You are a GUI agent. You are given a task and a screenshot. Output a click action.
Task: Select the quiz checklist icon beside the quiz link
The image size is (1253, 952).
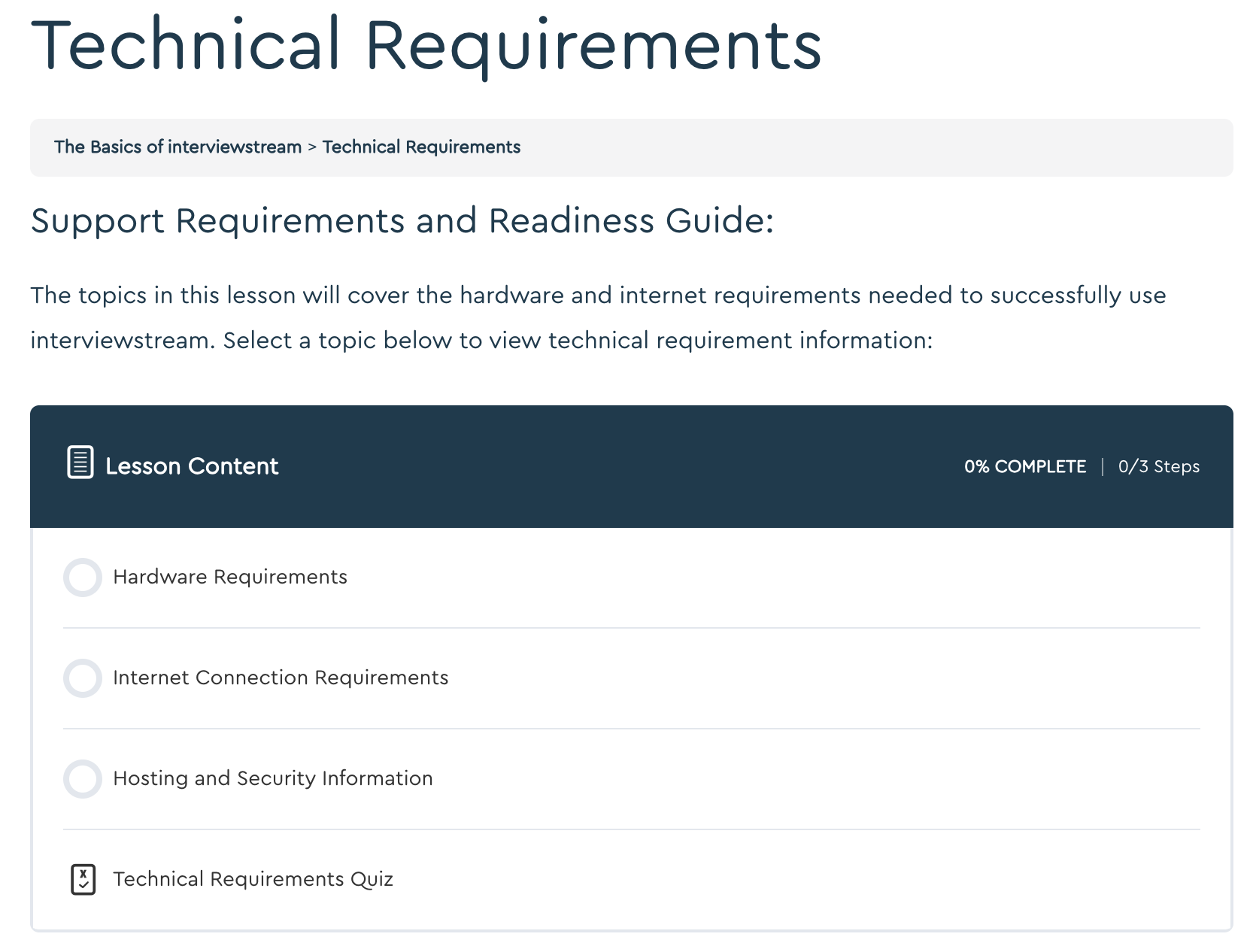point(83,878)
